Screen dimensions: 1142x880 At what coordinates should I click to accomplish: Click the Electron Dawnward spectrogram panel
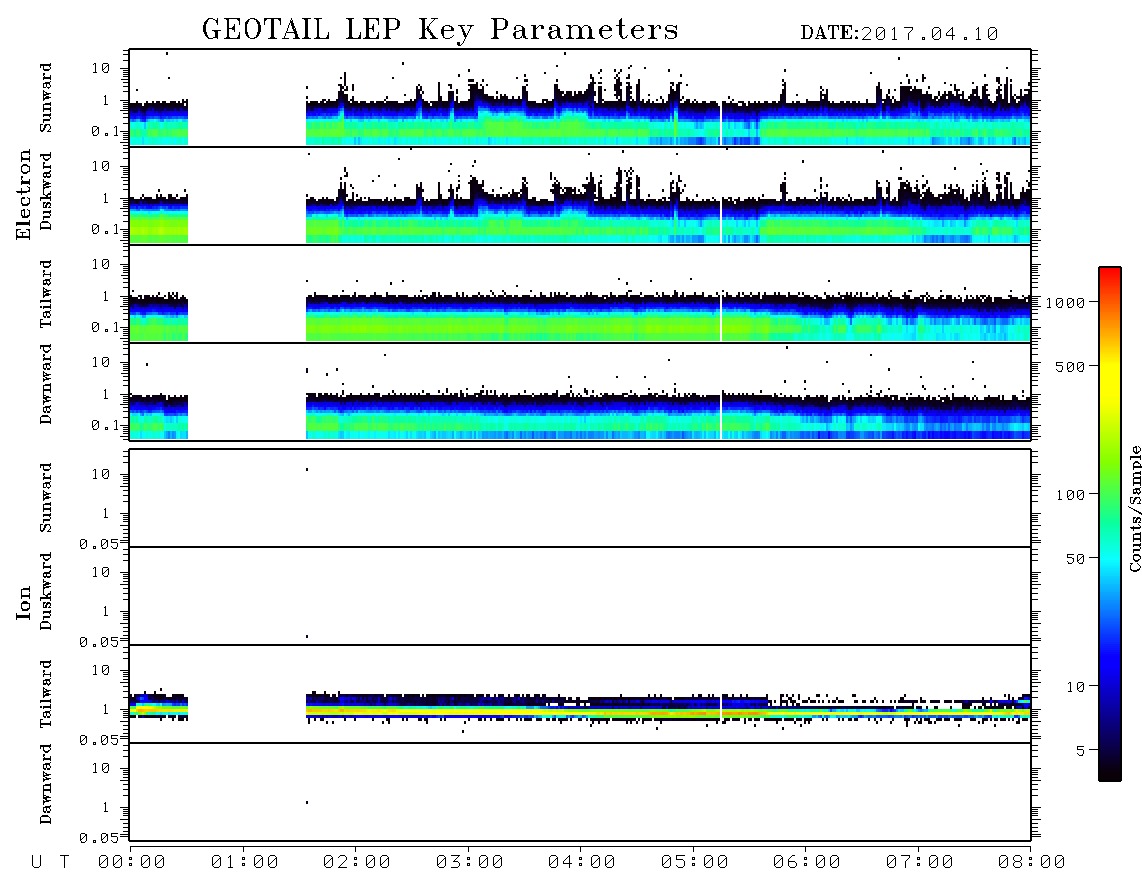point(580,391)
